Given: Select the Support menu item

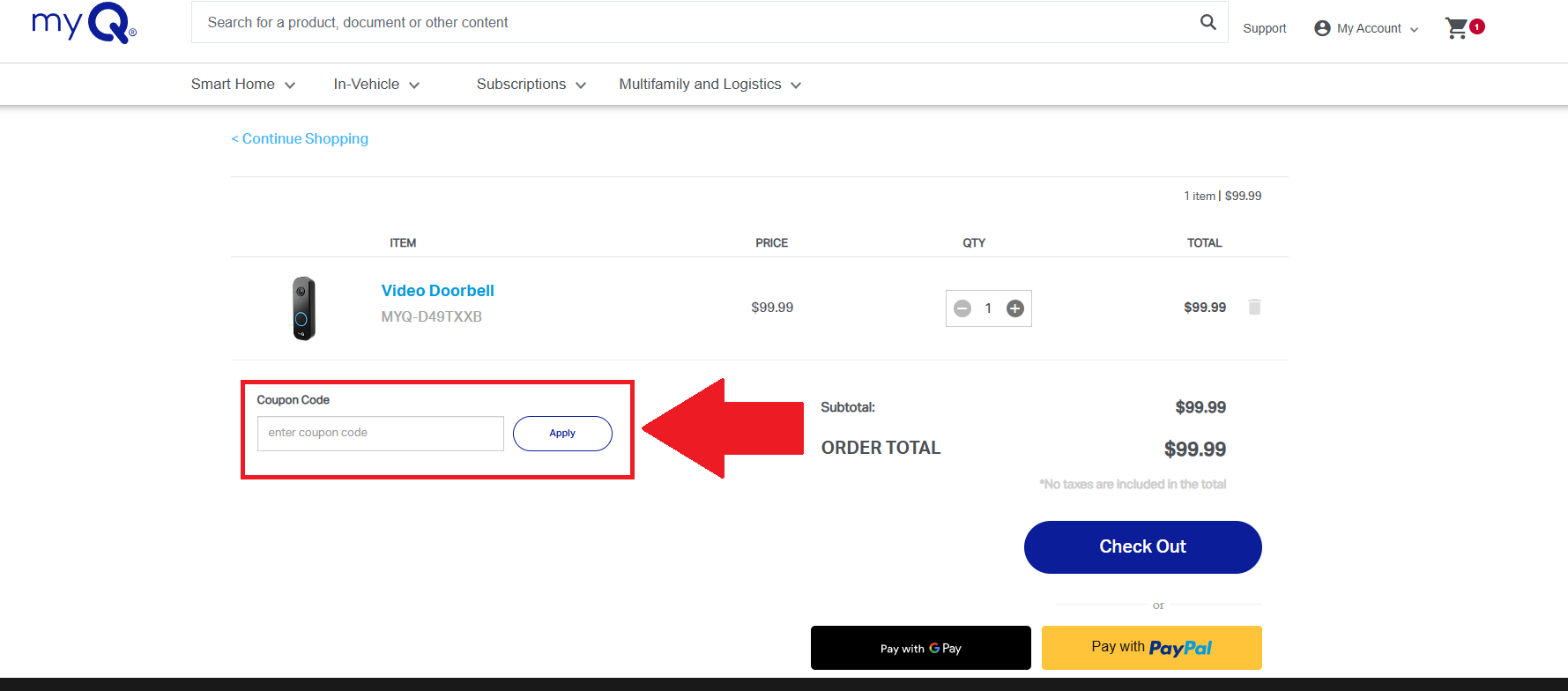Looking at the screenshot, I should pos(1264,28).
